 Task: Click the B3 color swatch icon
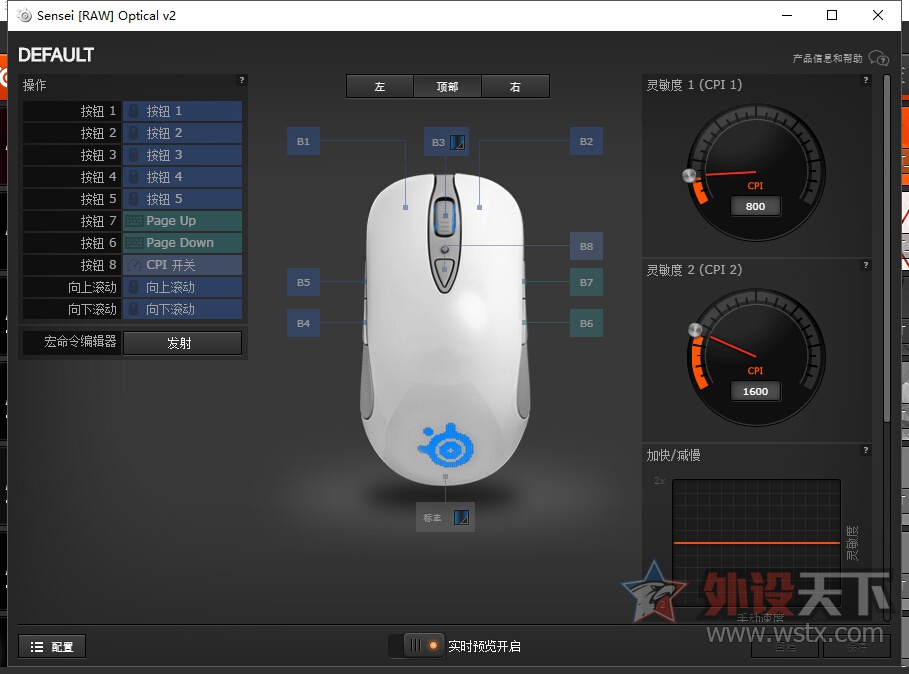[457, 142]
